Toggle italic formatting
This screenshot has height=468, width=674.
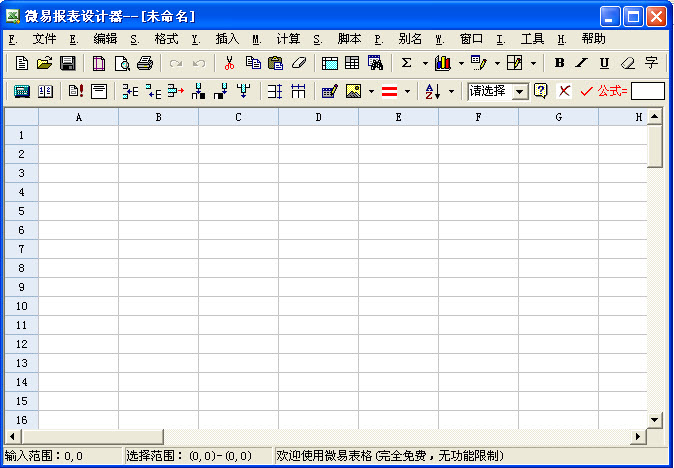[582, 63]
